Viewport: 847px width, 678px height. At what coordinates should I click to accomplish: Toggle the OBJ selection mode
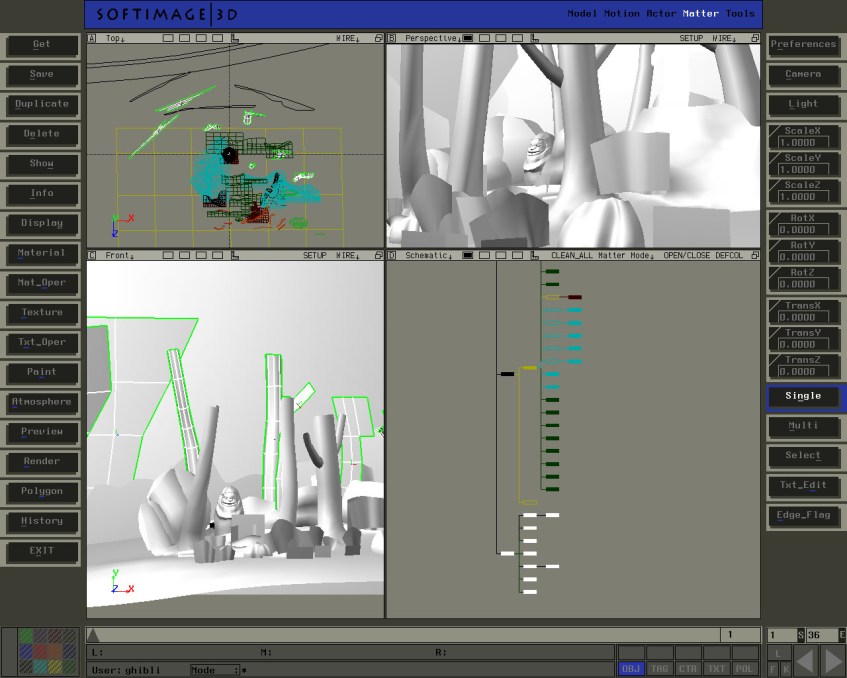click(631, 668)
